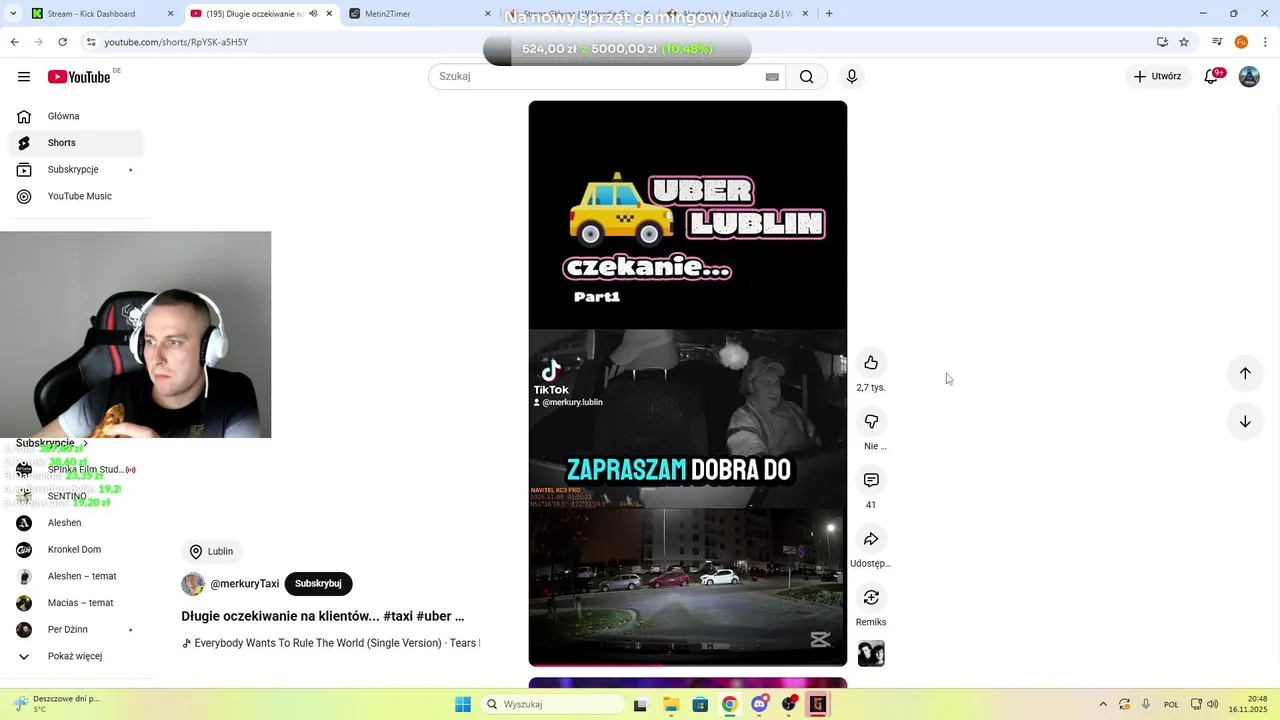Click the address bar URL
Screen dimensions: 1280x720
click(176, 42)
